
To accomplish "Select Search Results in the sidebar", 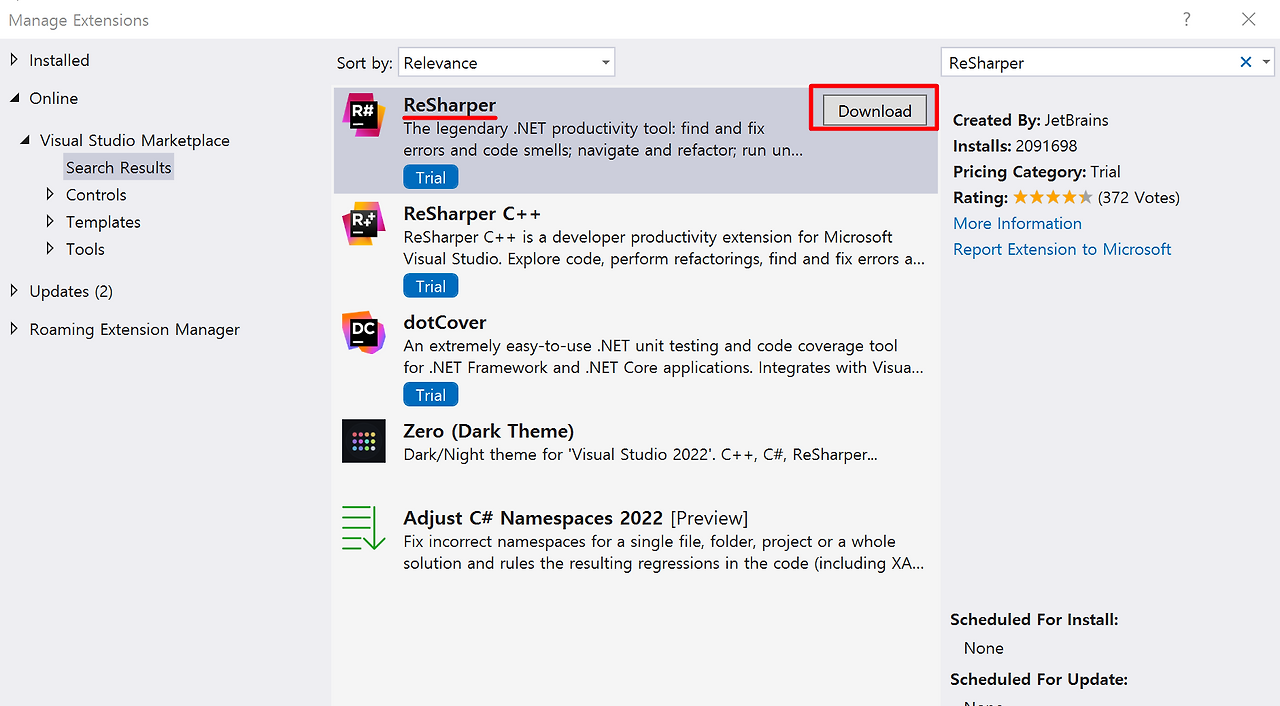I will (118, 167).
